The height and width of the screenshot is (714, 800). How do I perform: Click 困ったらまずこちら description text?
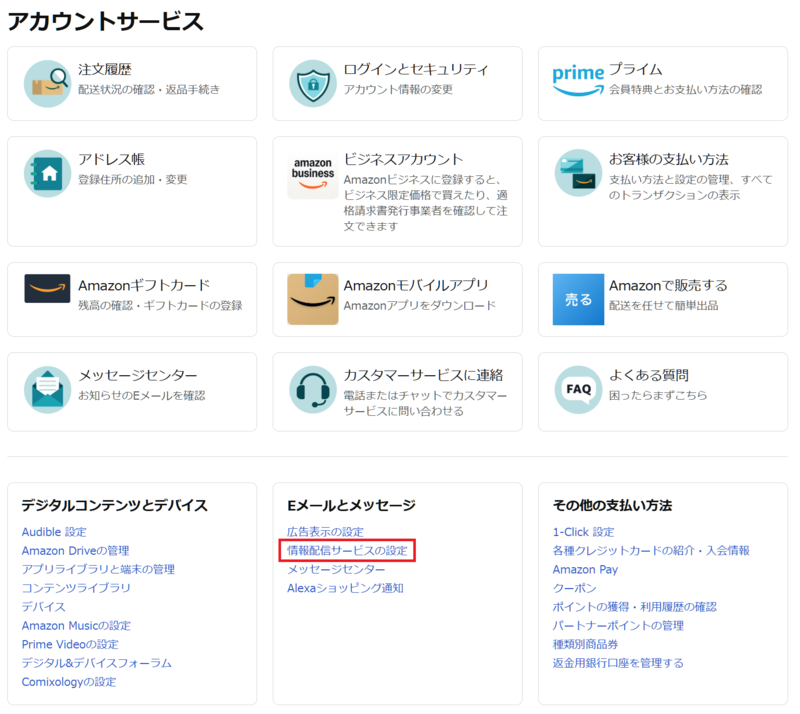point(658,395)
